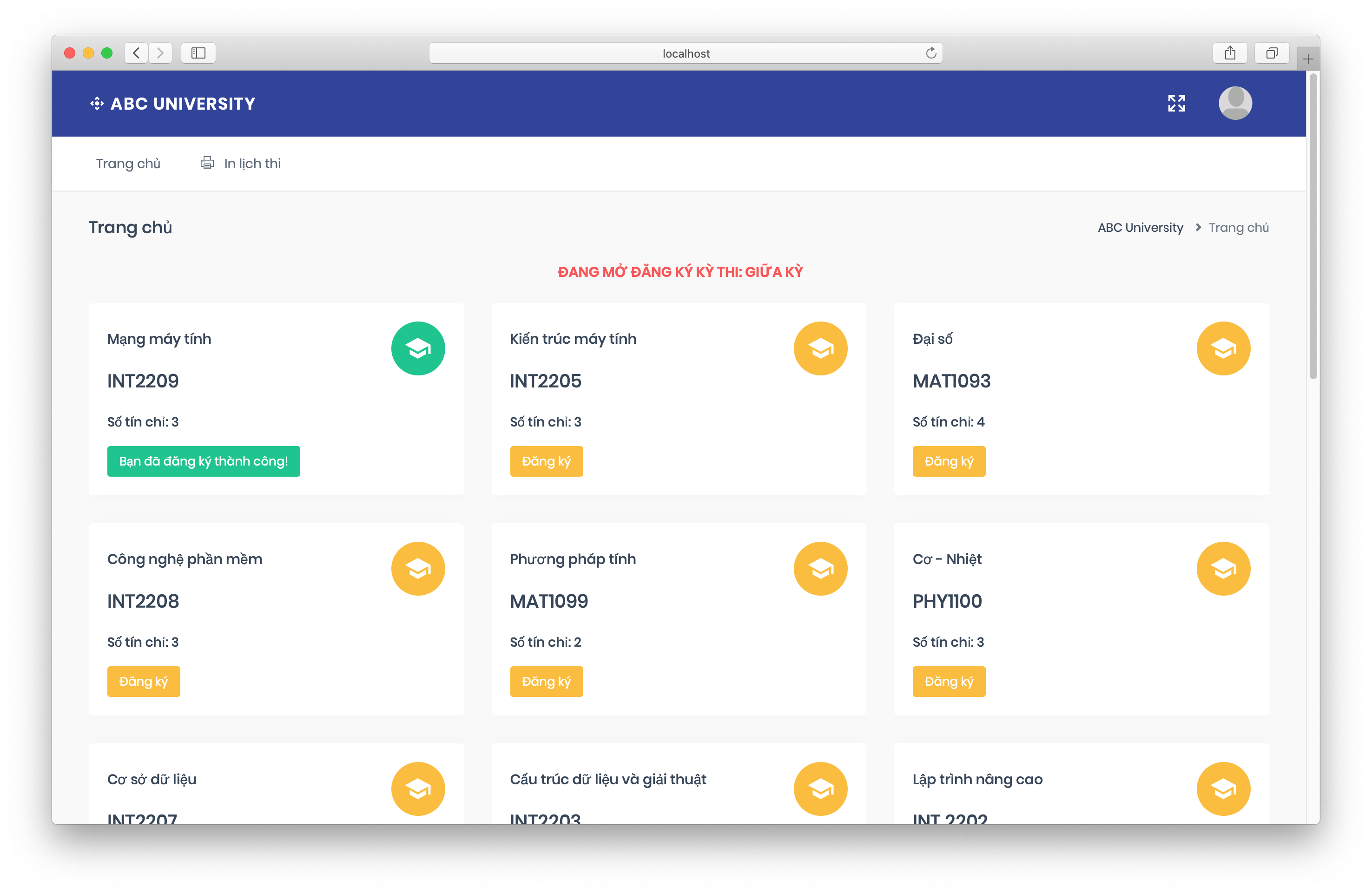Click the green graduation cap on Mạng máy tính
The image size is (1372, 893).
pyautogui.click(x=418, y=348)
